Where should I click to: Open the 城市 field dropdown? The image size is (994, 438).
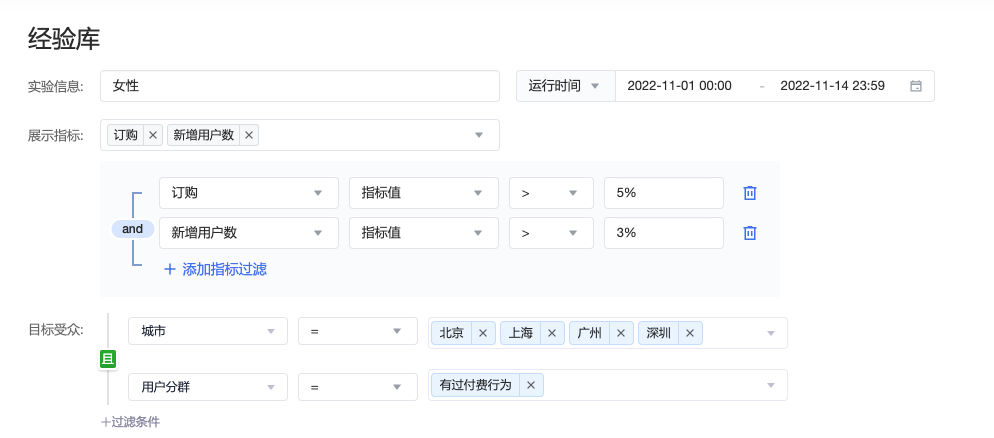[208, 332]
